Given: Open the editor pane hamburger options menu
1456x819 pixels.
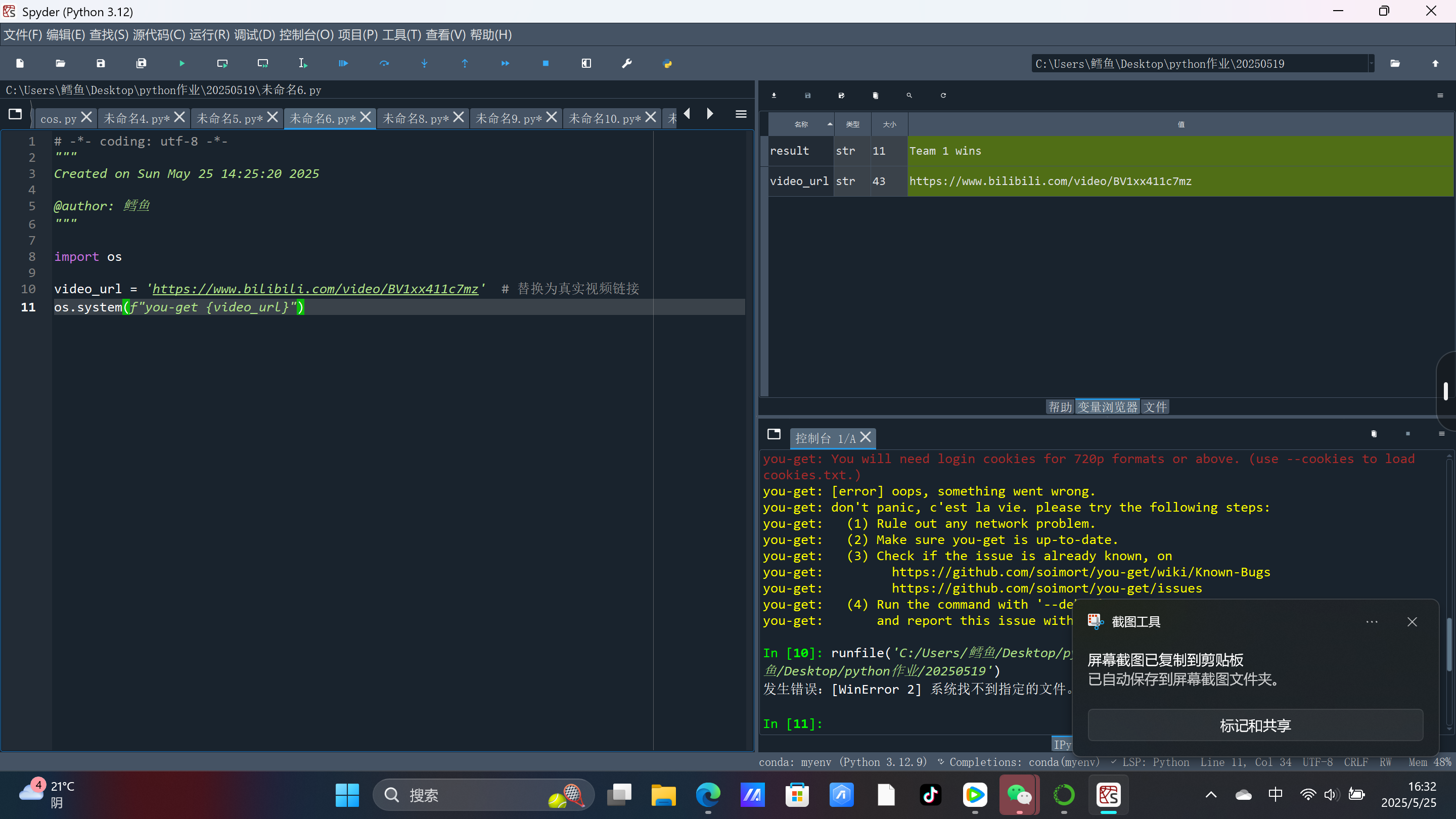Looking at the screenshot, I should [x=741, y=114].
